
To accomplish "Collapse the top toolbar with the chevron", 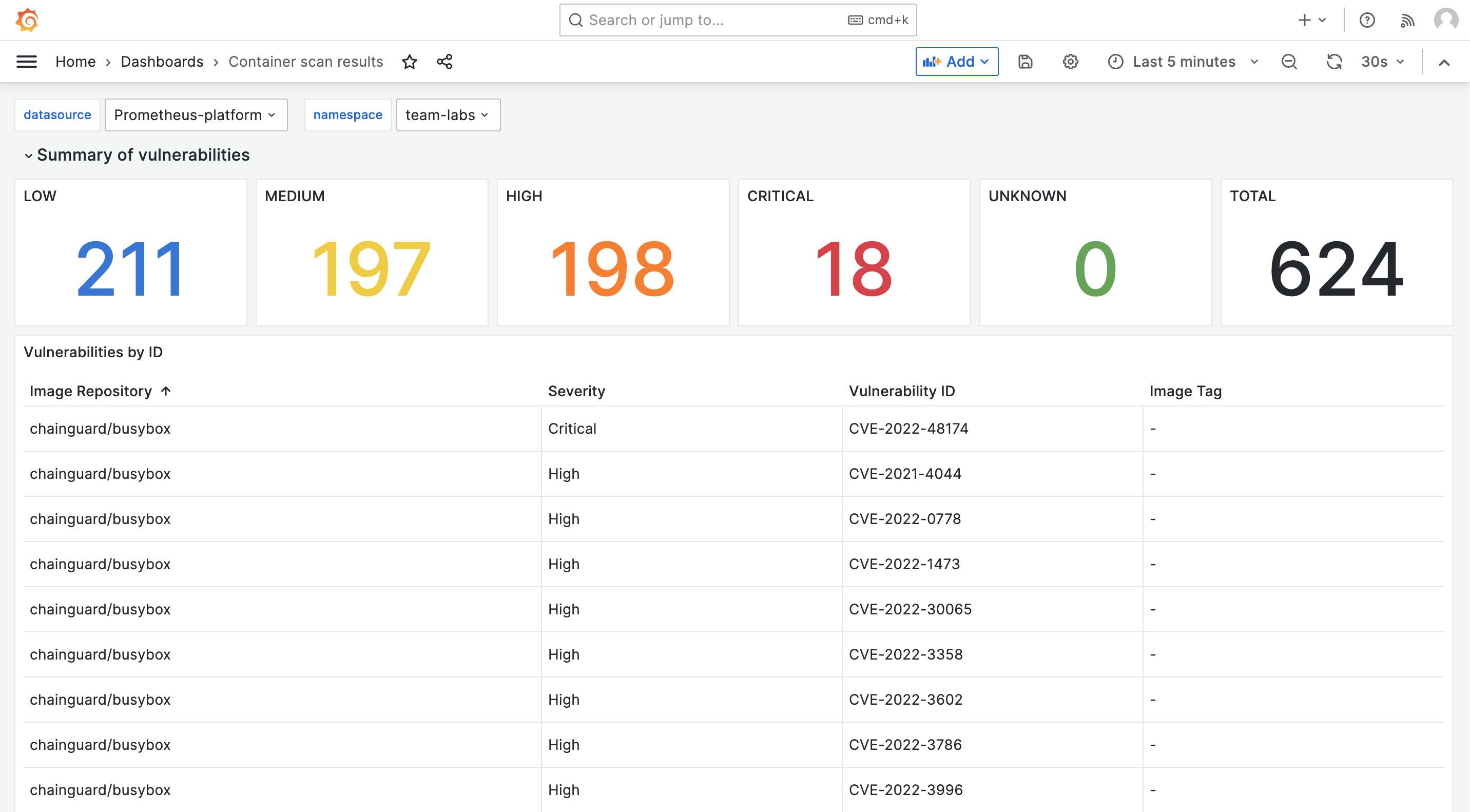I will tap(1444, 62).
